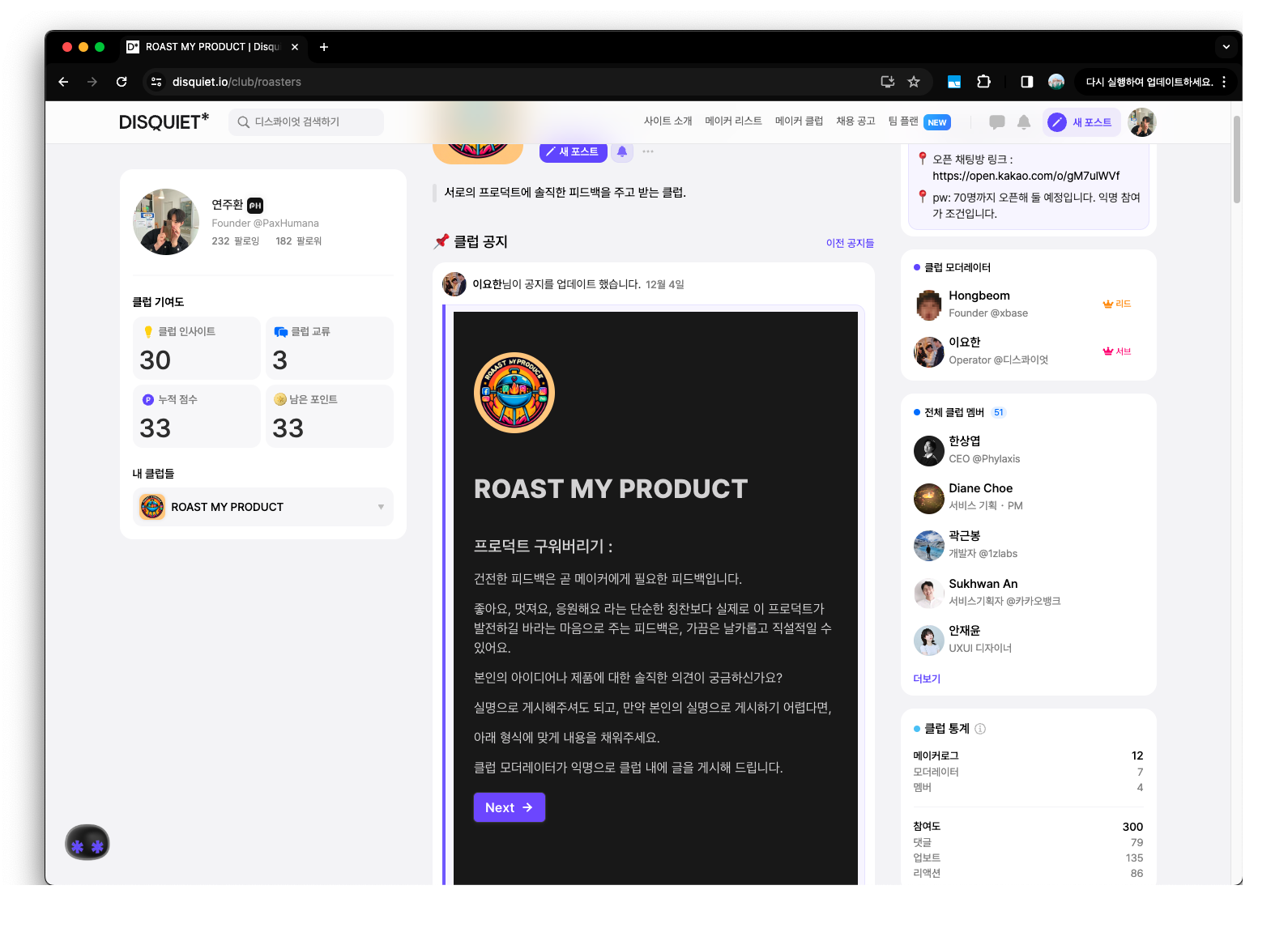Click the 다시 실행하여 업데이트하세요 update button

coord(1149,82)
